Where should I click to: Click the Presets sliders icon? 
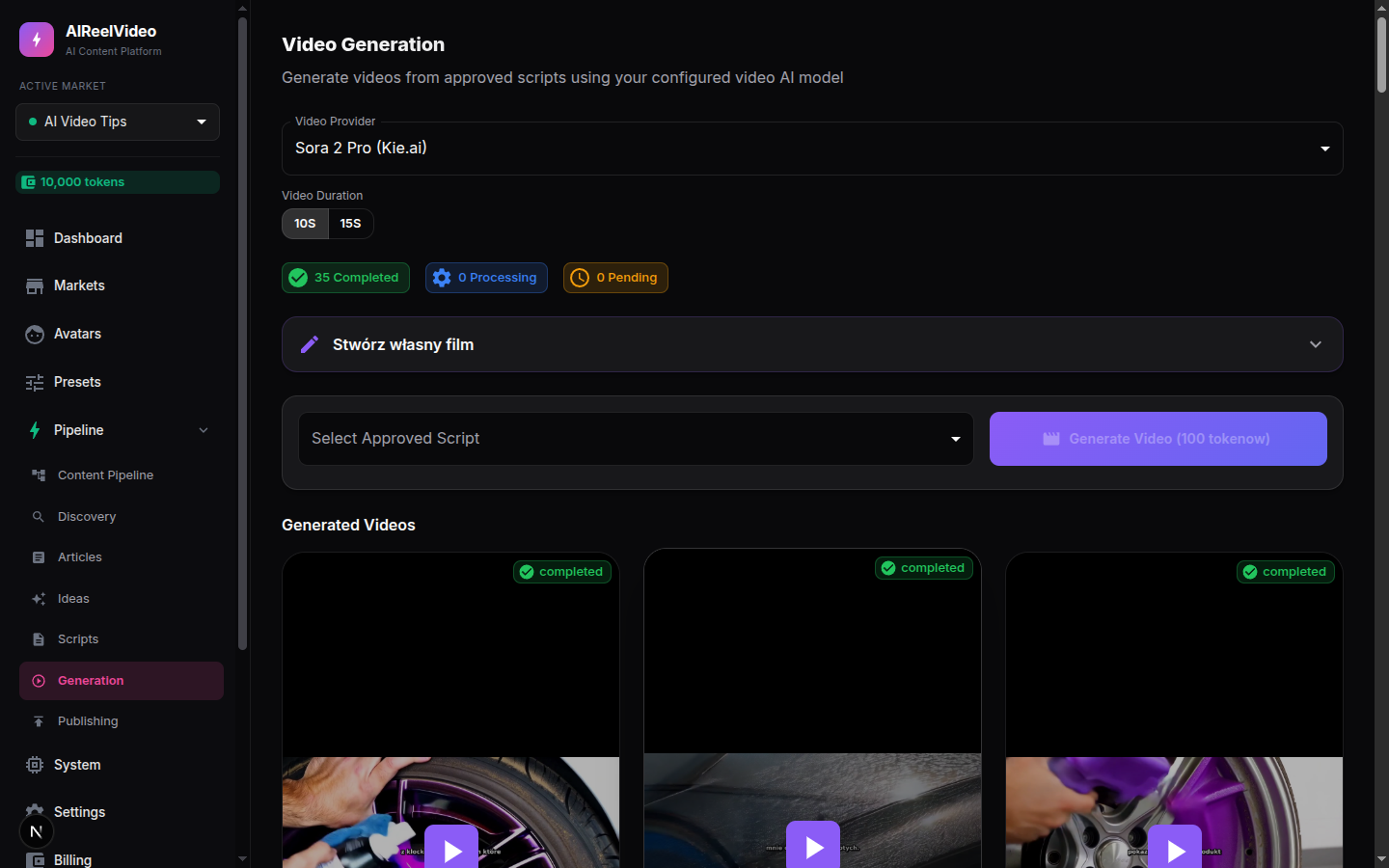click(35, 383)
